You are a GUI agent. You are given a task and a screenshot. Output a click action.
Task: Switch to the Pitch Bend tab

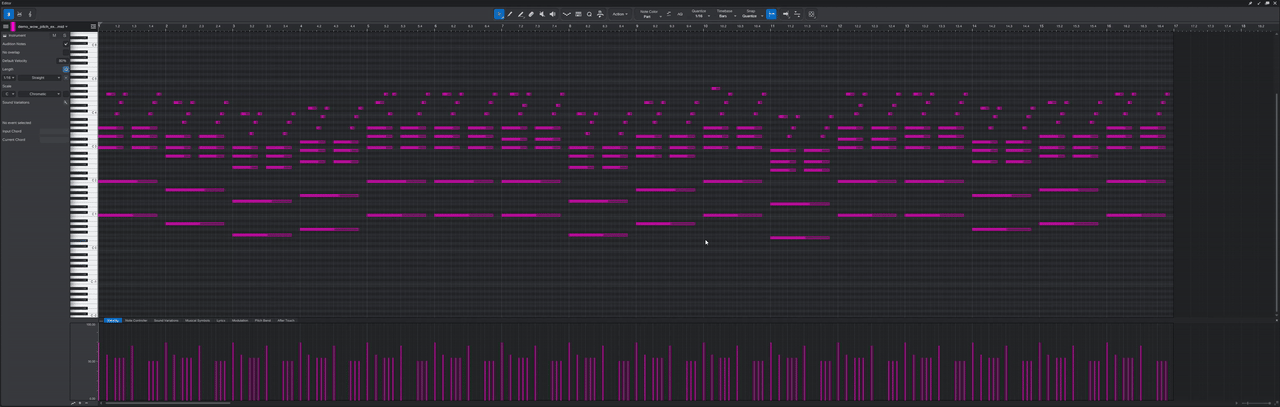coord(262,320)
